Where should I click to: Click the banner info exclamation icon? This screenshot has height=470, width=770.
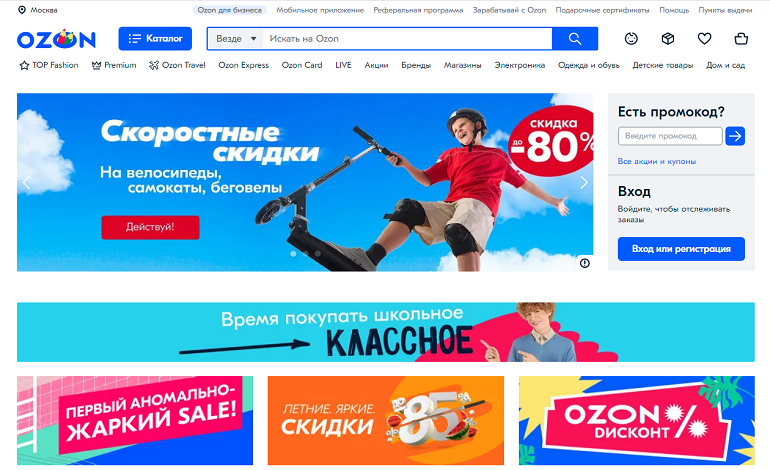pyautogui.click(x=584, y=263)
